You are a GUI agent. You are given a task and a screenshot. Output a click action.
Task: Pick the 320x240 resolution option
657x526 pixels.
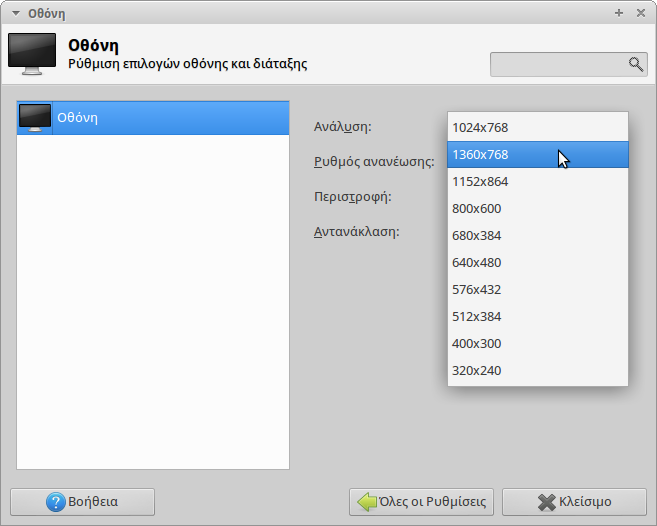pyautogui.click(x=538, y=371)
